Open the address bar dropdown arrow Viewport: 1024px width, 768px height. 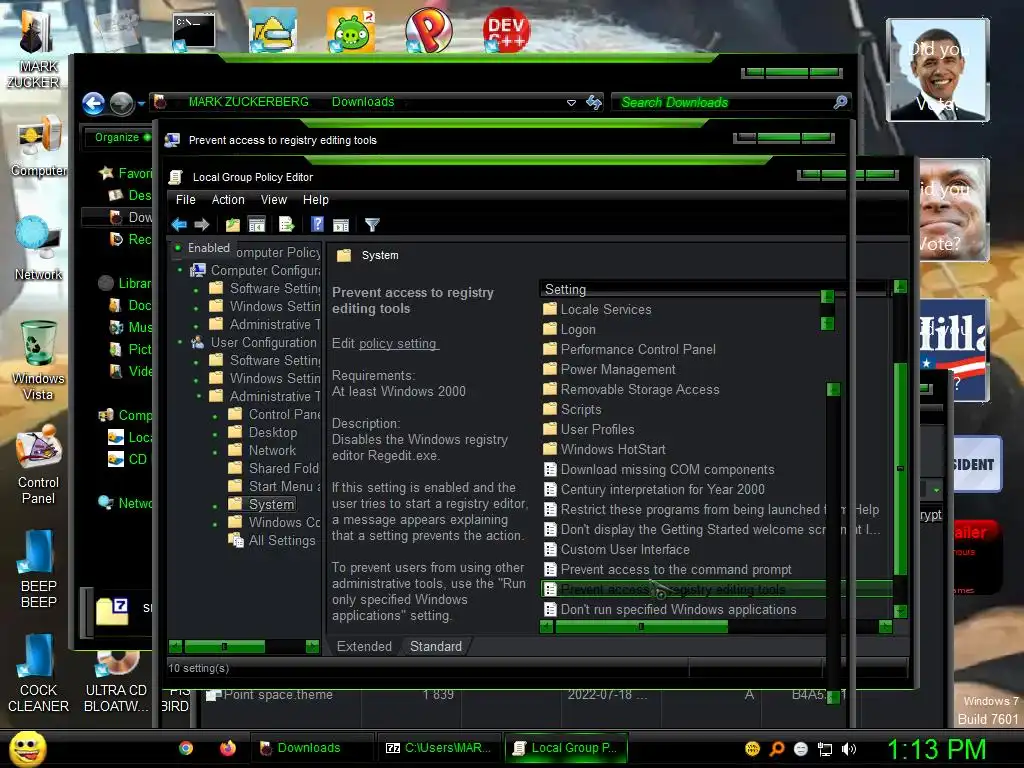point(571,103)
